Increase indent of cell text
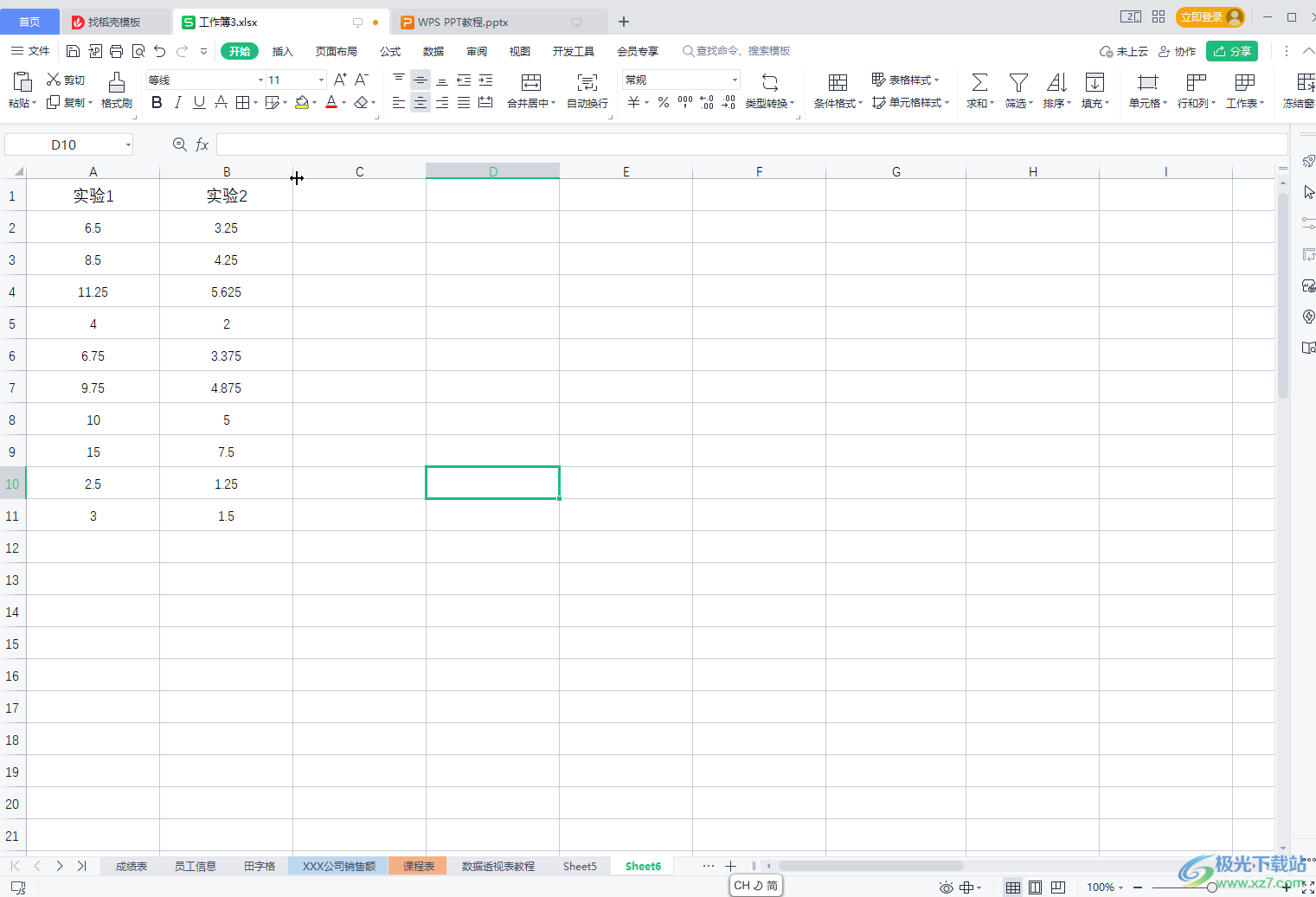This screenshot has width=1316, height=897. click(485, 80)
